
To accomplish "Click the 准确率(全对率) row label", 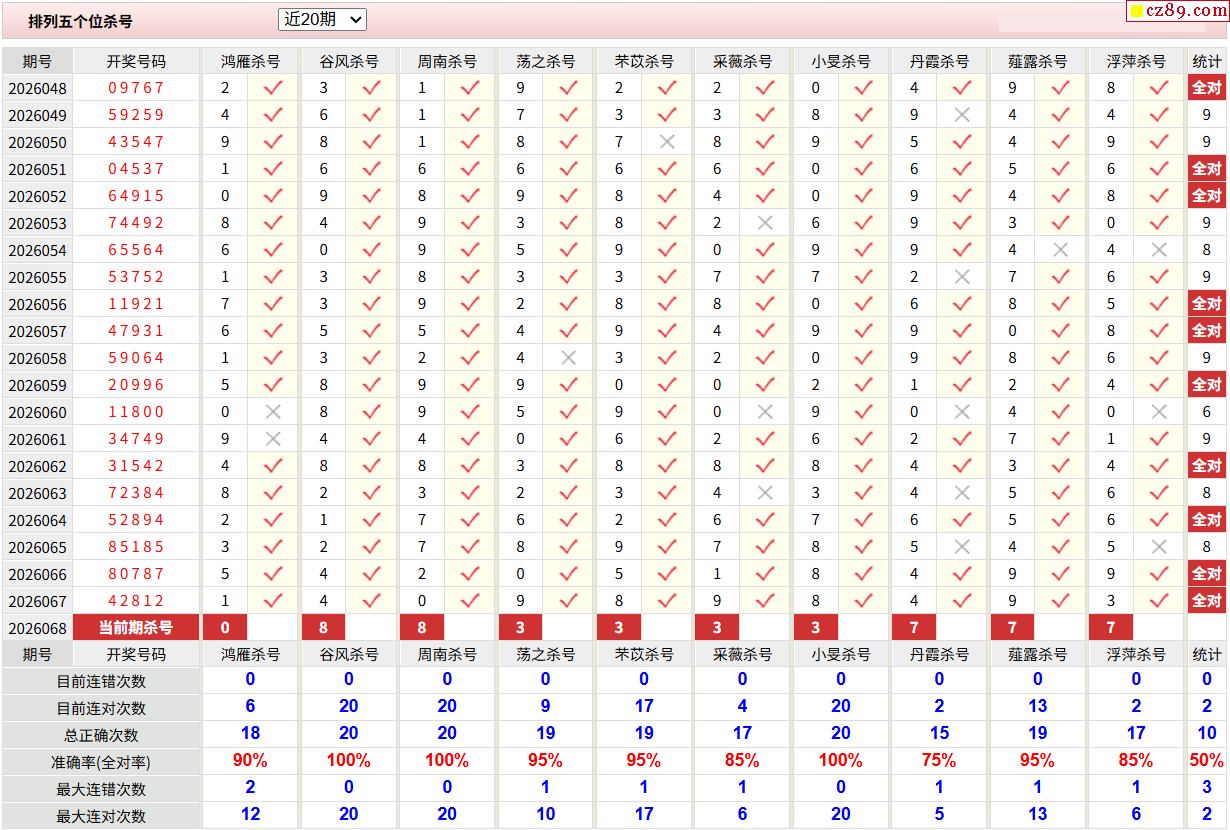I will point(101,762).
